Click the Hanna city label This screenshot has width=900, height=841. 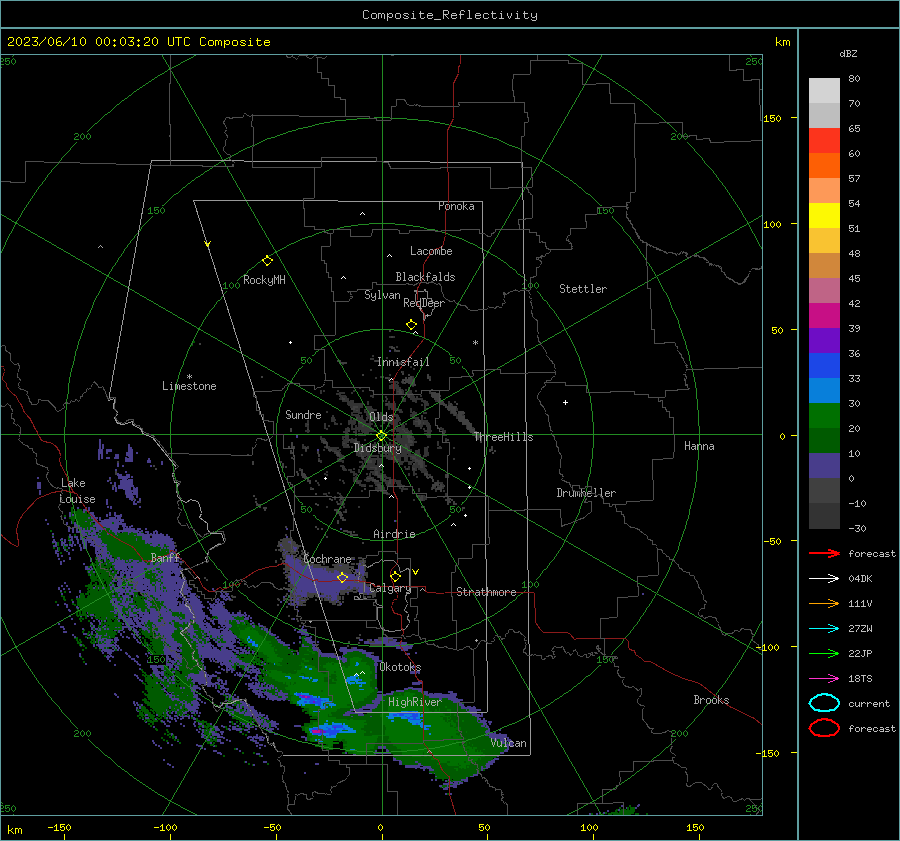699,446
